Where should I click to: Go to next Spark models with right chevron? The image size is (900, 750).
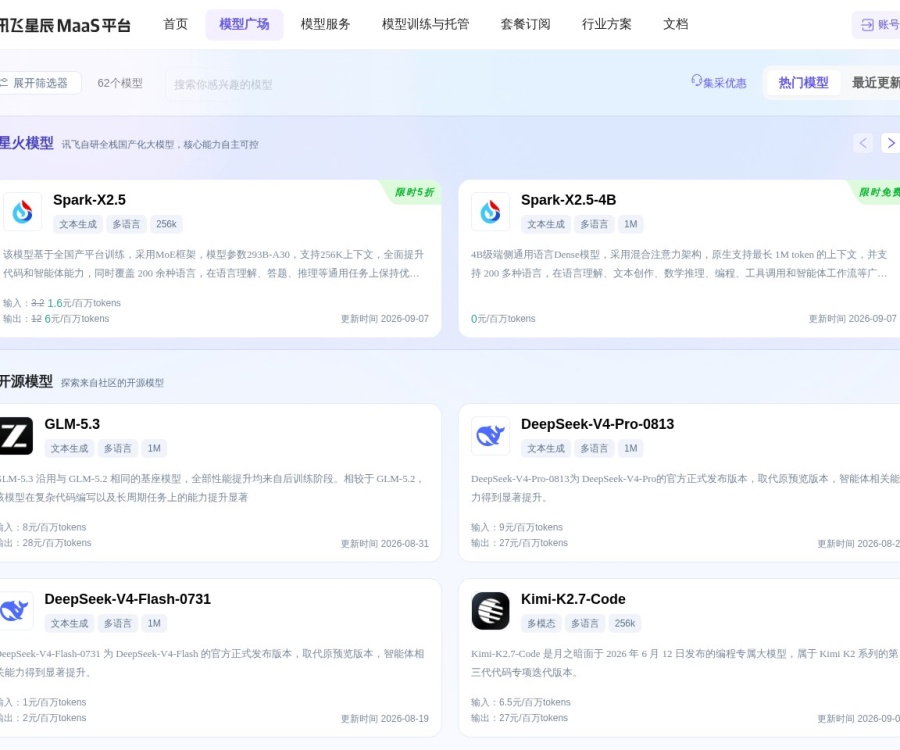coord(890,143)
